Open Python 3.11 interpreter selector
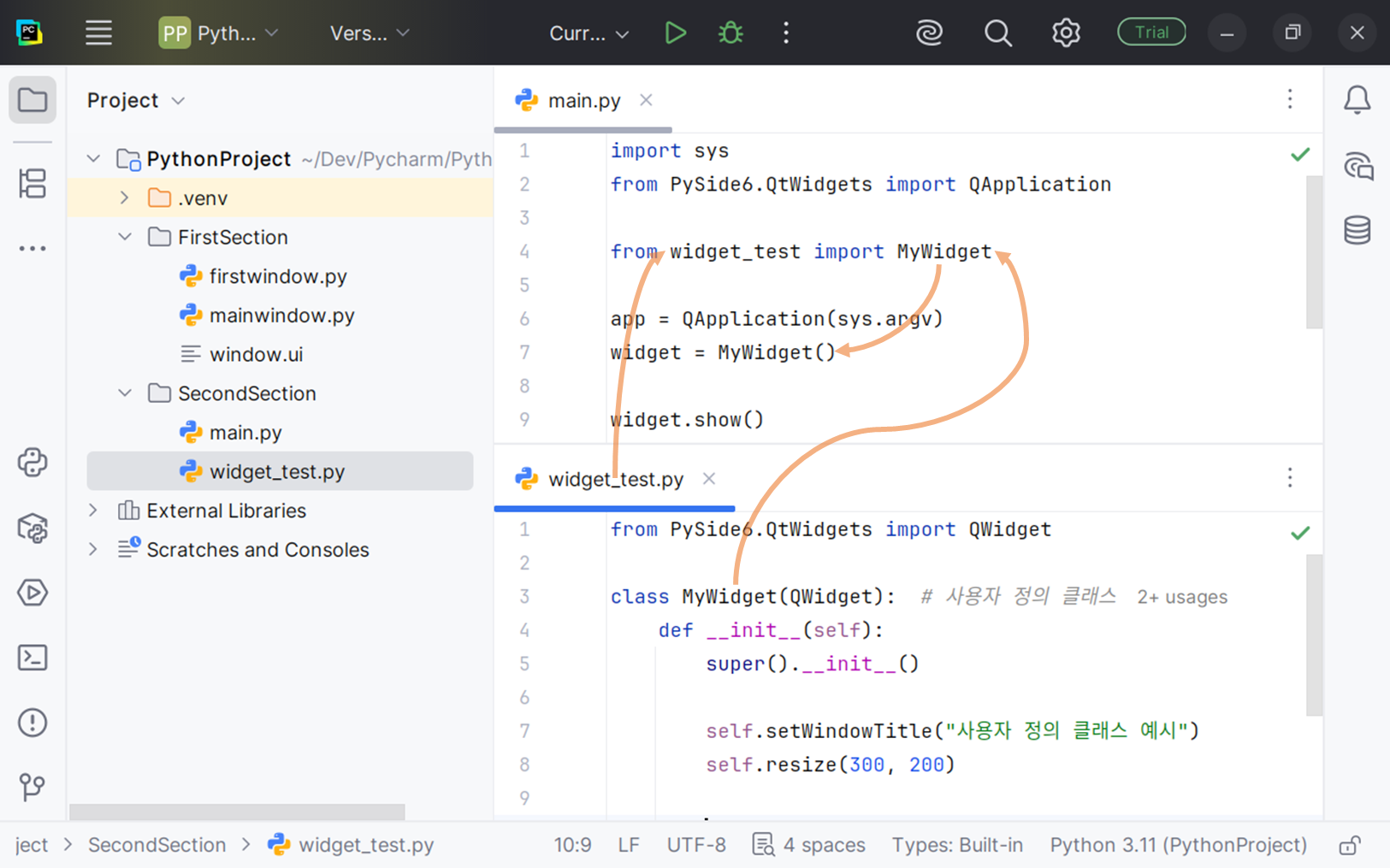The height and width of the screenshot is (868, 1390). tap(1178, 845)
